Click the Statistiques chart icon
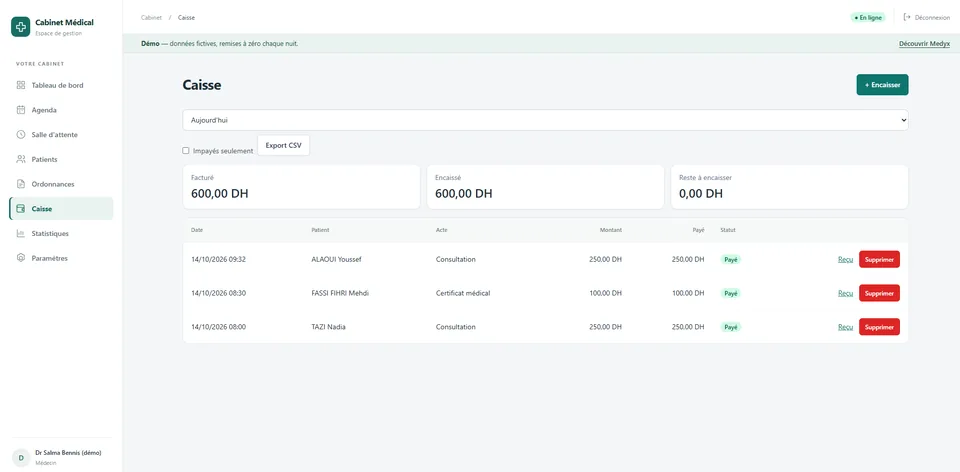Image resolution: width=960 pixels, height=472 pixels. [x=20, y=233]
